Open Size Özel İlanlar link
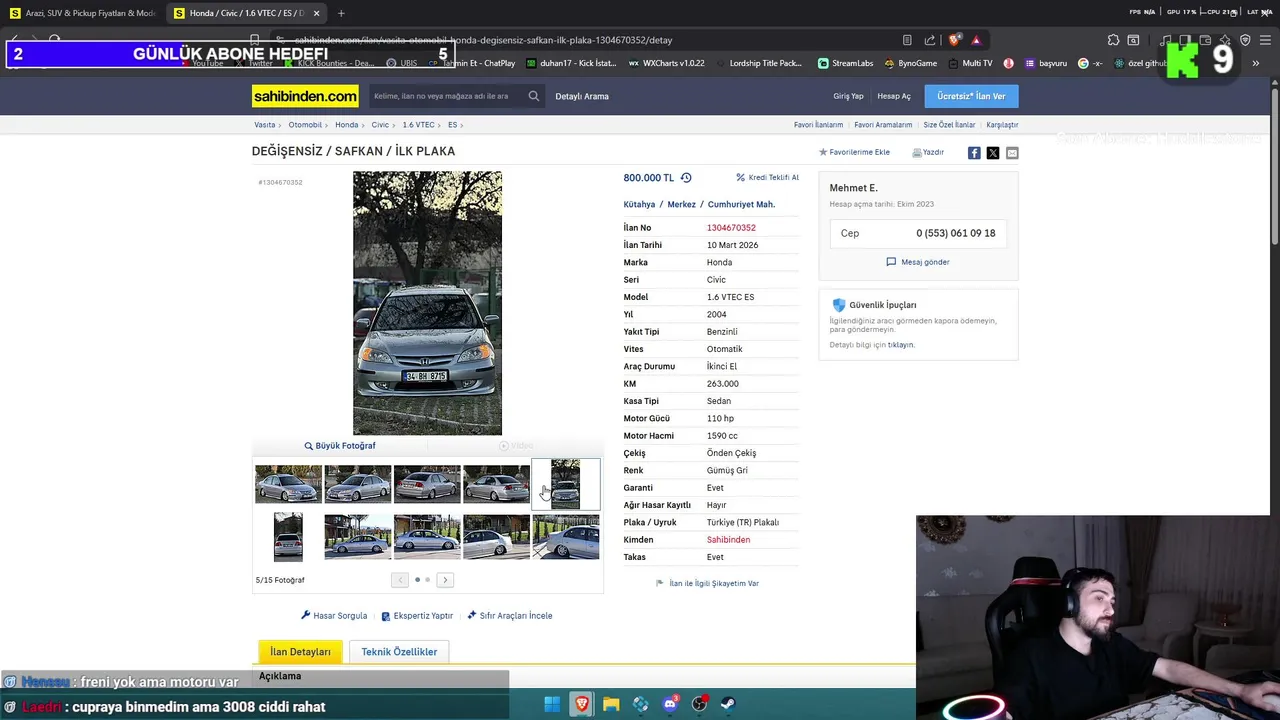The image size is (1280, 720). pos(949,125)
